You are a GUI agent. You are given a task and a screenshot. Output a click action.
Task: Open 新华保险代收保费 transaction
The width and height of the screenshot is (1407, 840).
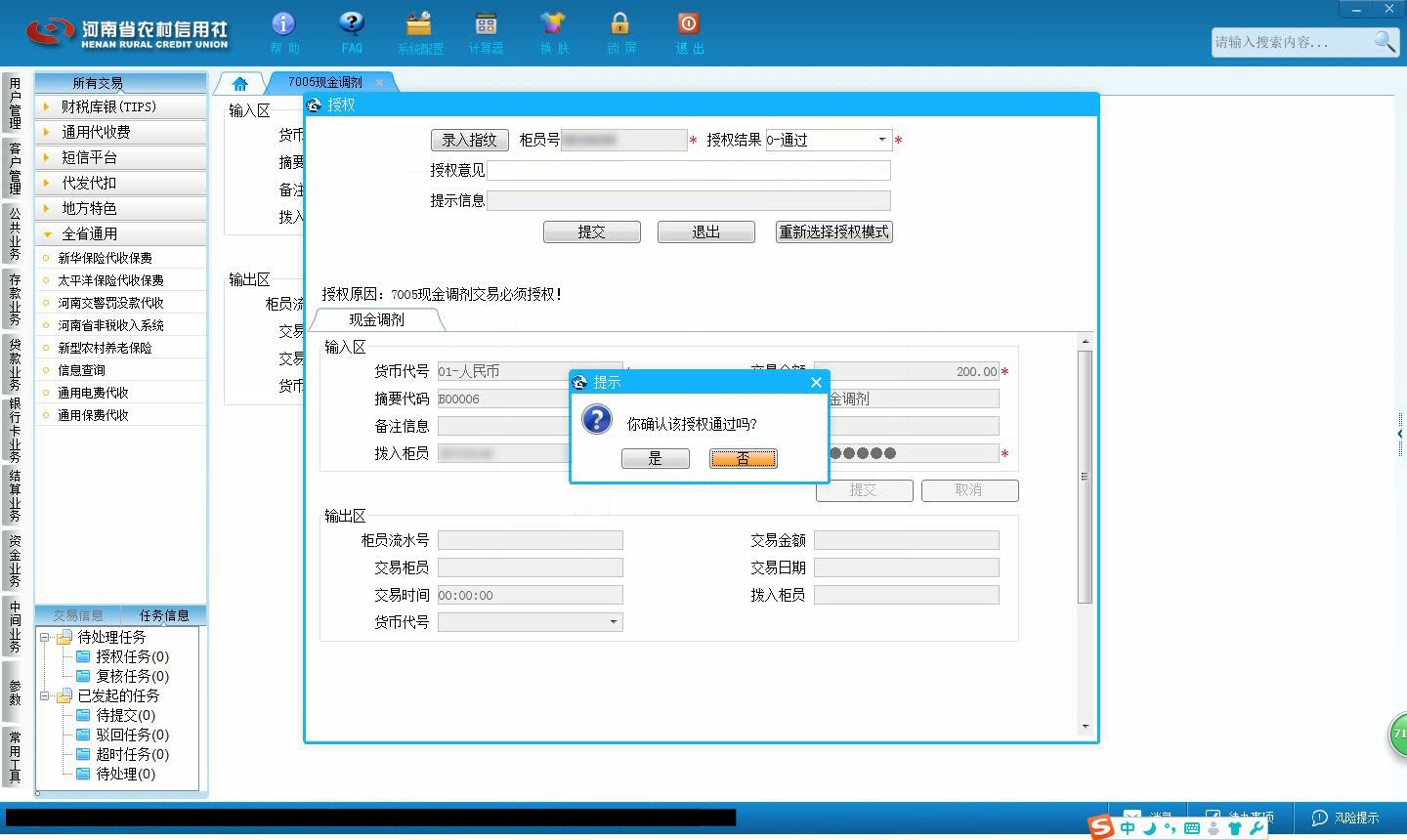point(105,258)
